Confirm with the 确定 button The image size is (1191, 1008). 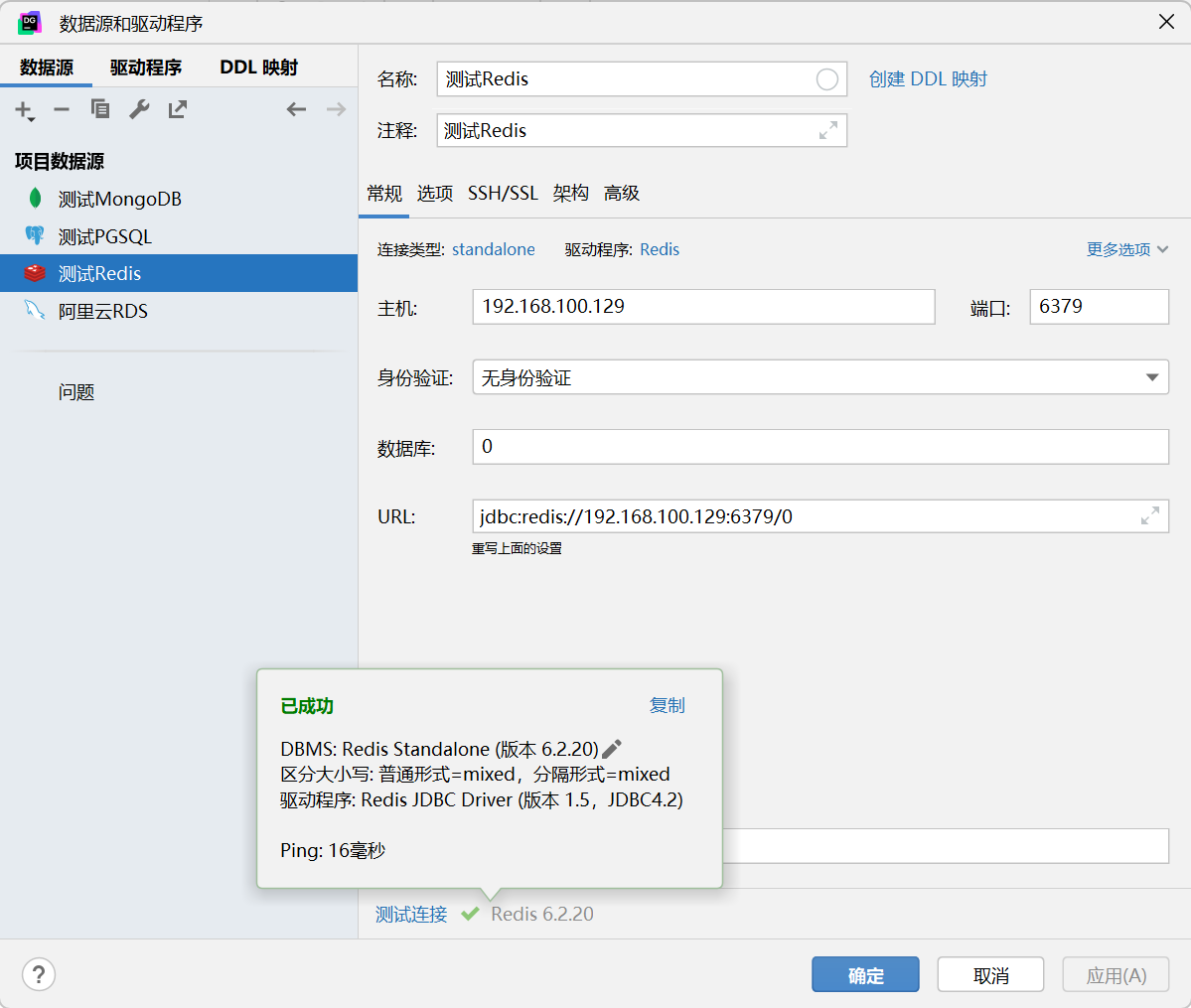tap(865, 975)
